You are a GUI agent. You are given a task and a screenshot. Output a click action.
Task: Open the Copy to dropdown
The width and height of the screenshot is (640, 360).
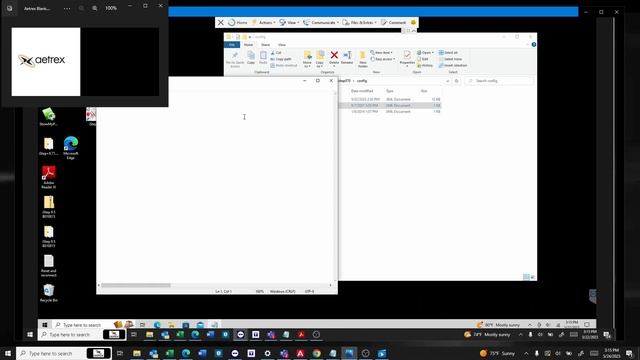click(320, 59)
